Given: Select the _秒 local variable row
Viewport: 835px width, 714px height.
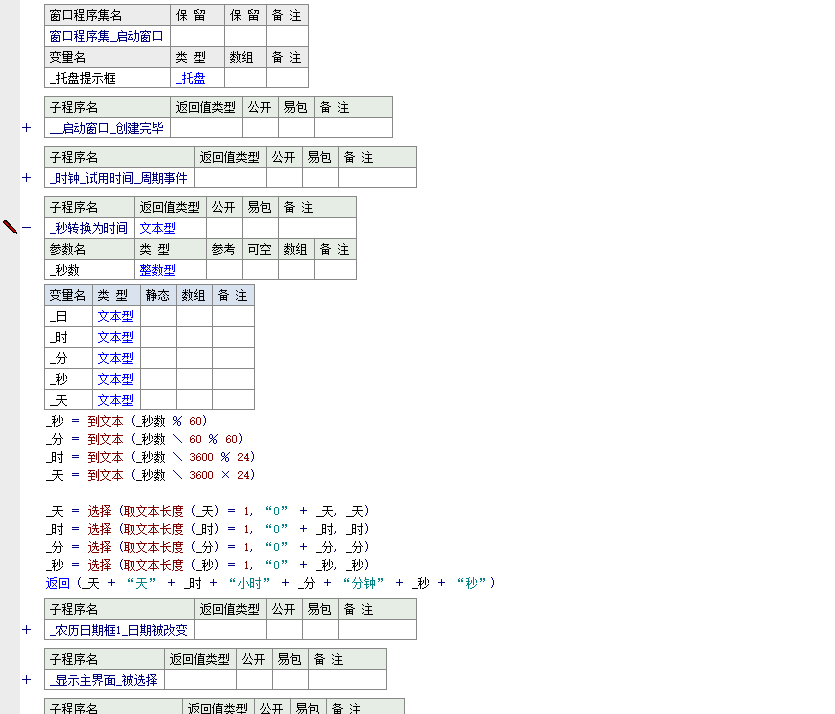Looking at the screenshot, I should [149, 379].
